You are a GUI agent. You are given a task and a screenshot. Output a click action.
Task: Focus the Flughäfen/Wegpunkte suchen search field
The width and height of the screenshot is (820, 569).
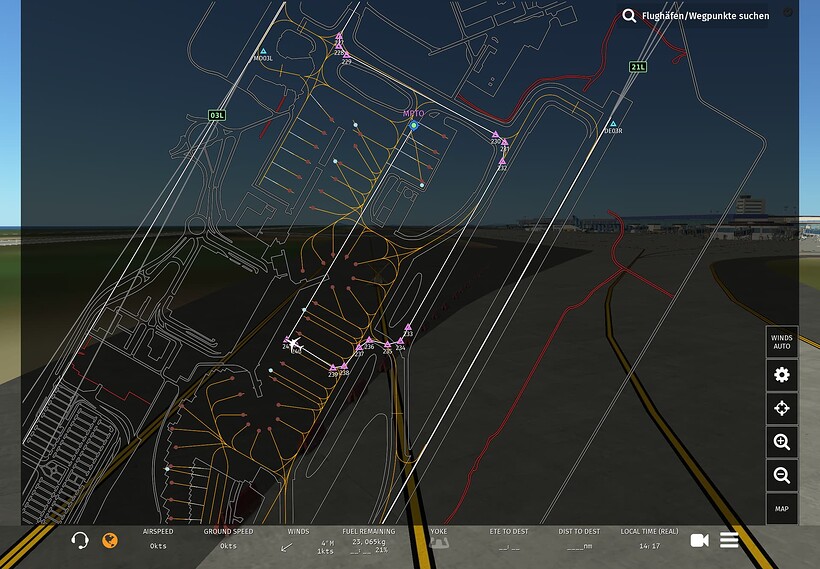coord(705,16)
